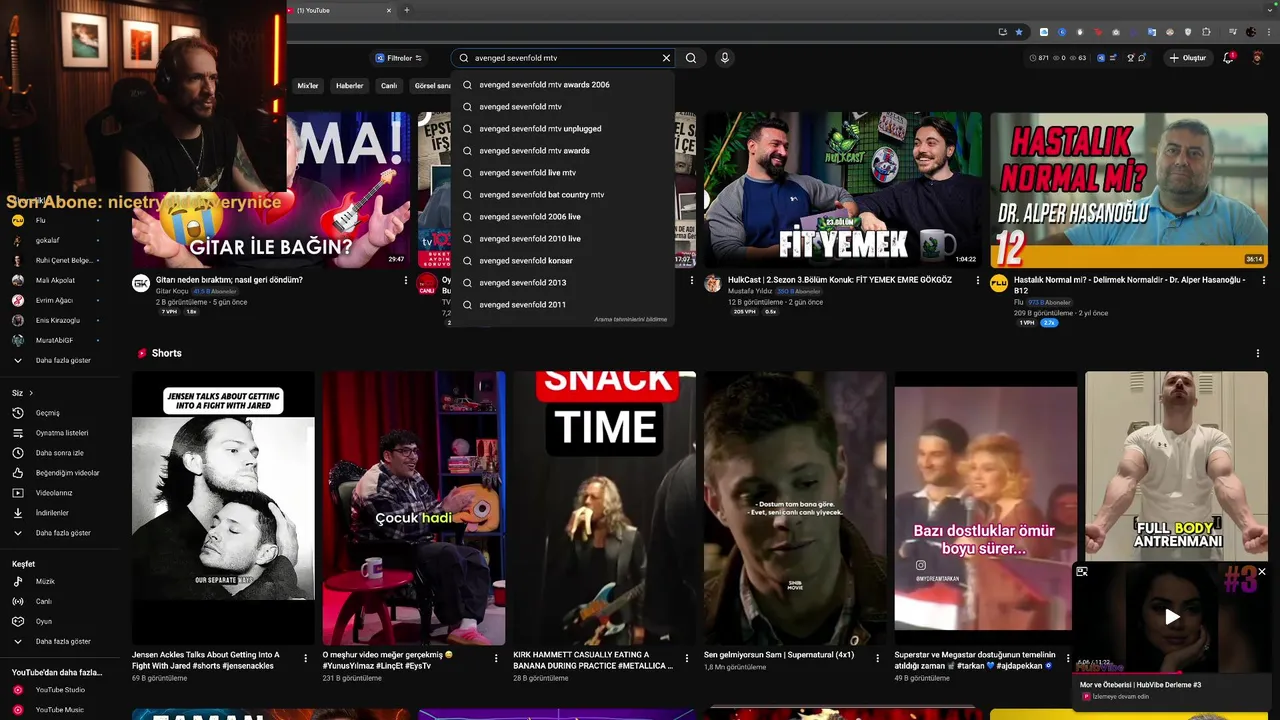Expand the miniplayer to full view
Screen dimensions: 1280x720
click(1082, 572)
